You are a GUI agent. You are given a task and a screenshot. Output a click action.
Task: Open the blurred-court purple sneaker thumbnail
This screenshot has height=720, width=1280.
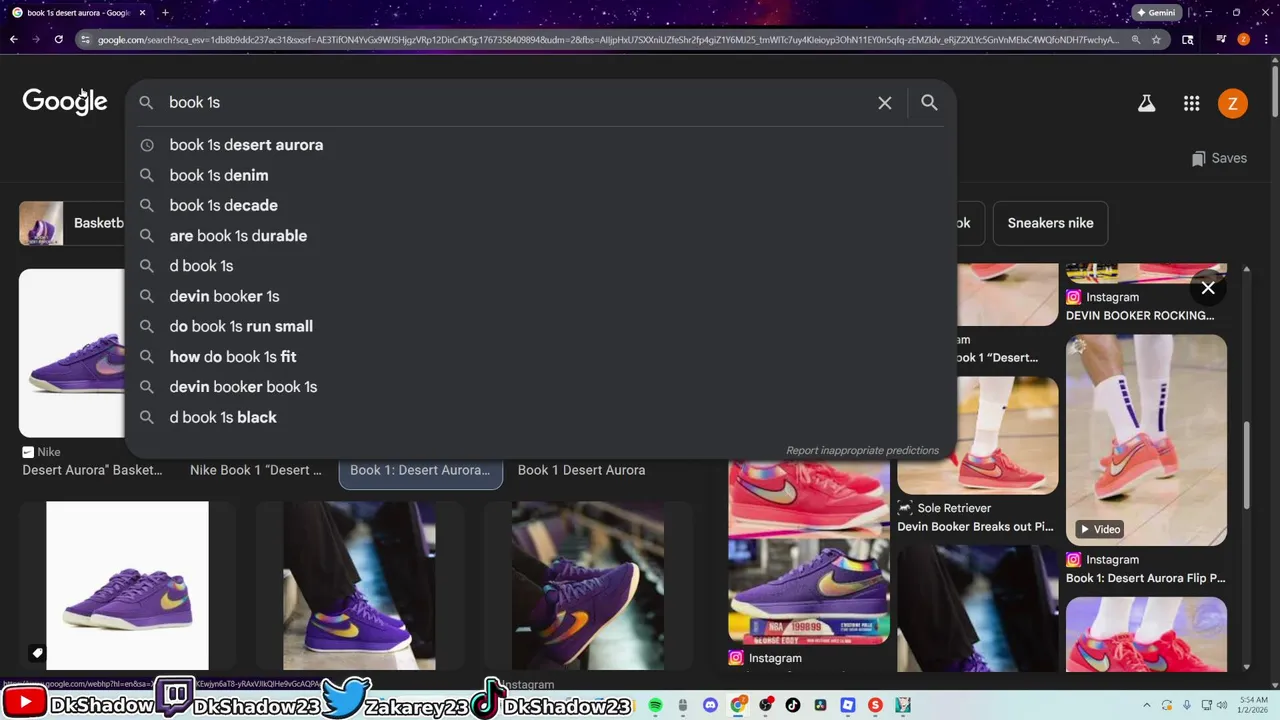588,586
